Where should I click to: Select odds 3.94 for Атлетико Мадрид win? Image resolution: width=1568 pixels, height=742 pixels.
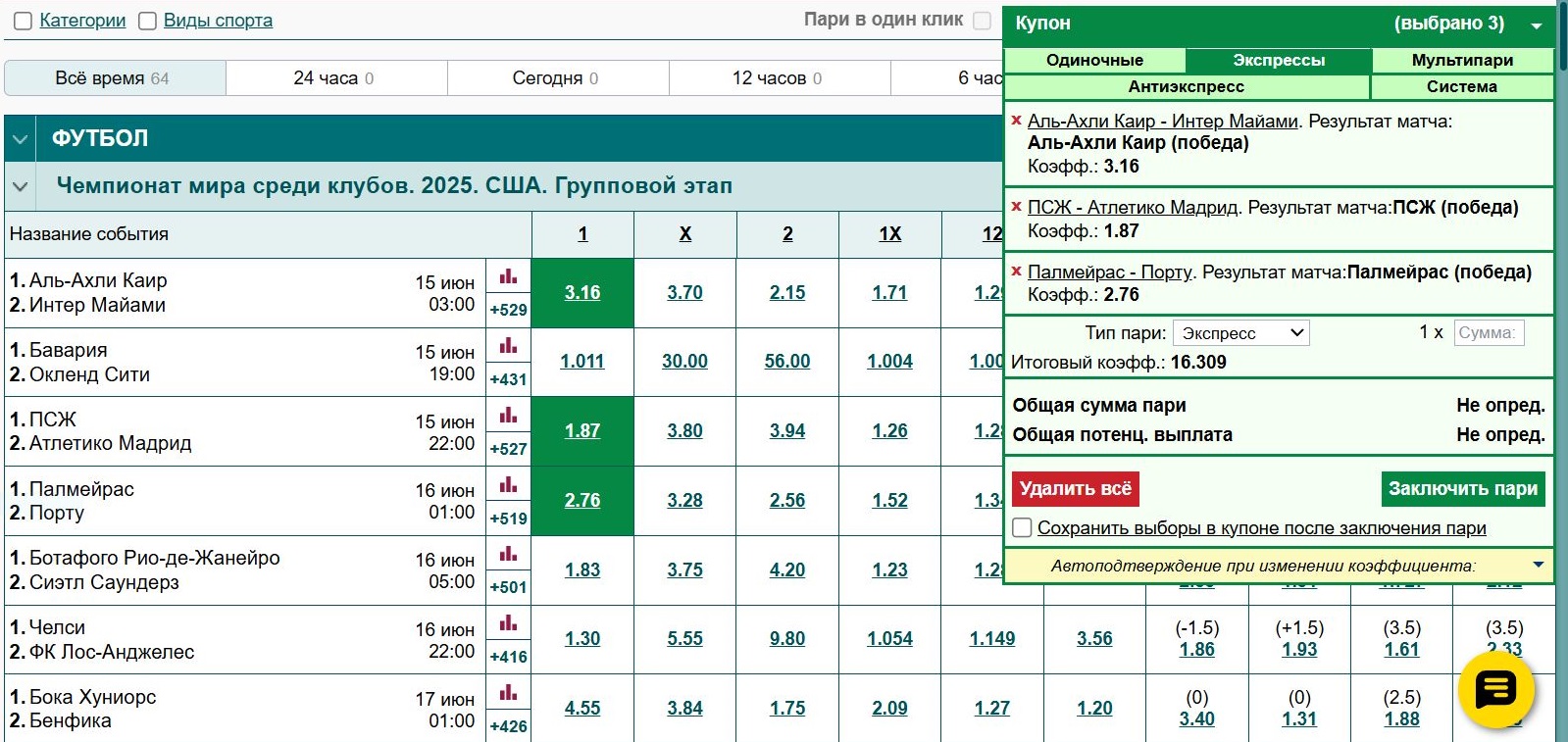pos(787,431)
